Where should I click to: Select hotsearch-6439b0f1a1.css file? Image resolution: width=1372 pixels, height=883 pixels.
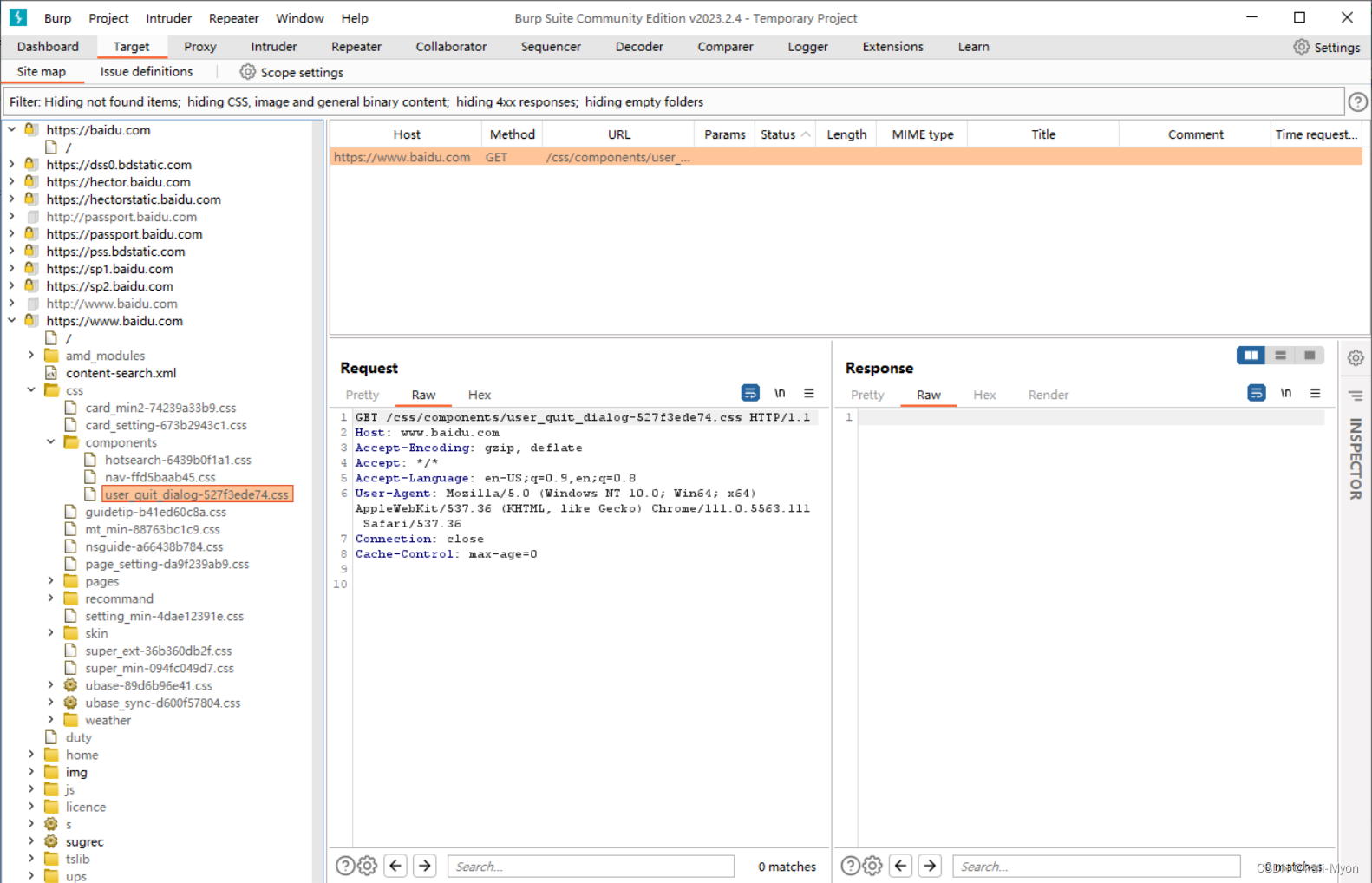(178, 460)
